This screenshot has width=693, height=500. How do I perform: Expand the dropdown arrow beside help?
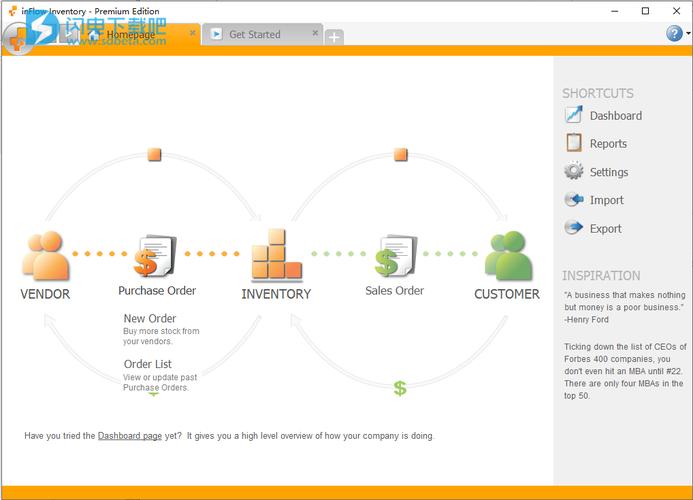[687, 34]
